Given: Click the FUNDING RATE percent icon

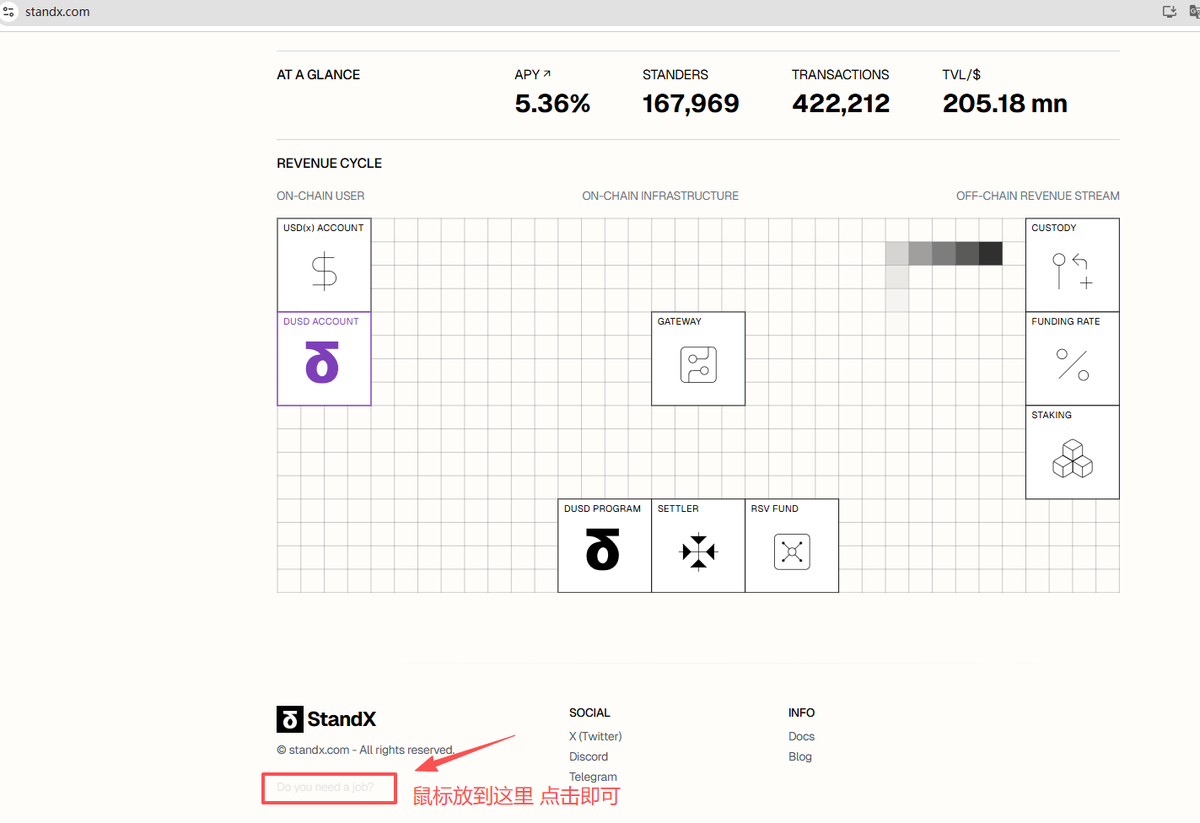Looking at the screenshot, I should click(1072, 365).
